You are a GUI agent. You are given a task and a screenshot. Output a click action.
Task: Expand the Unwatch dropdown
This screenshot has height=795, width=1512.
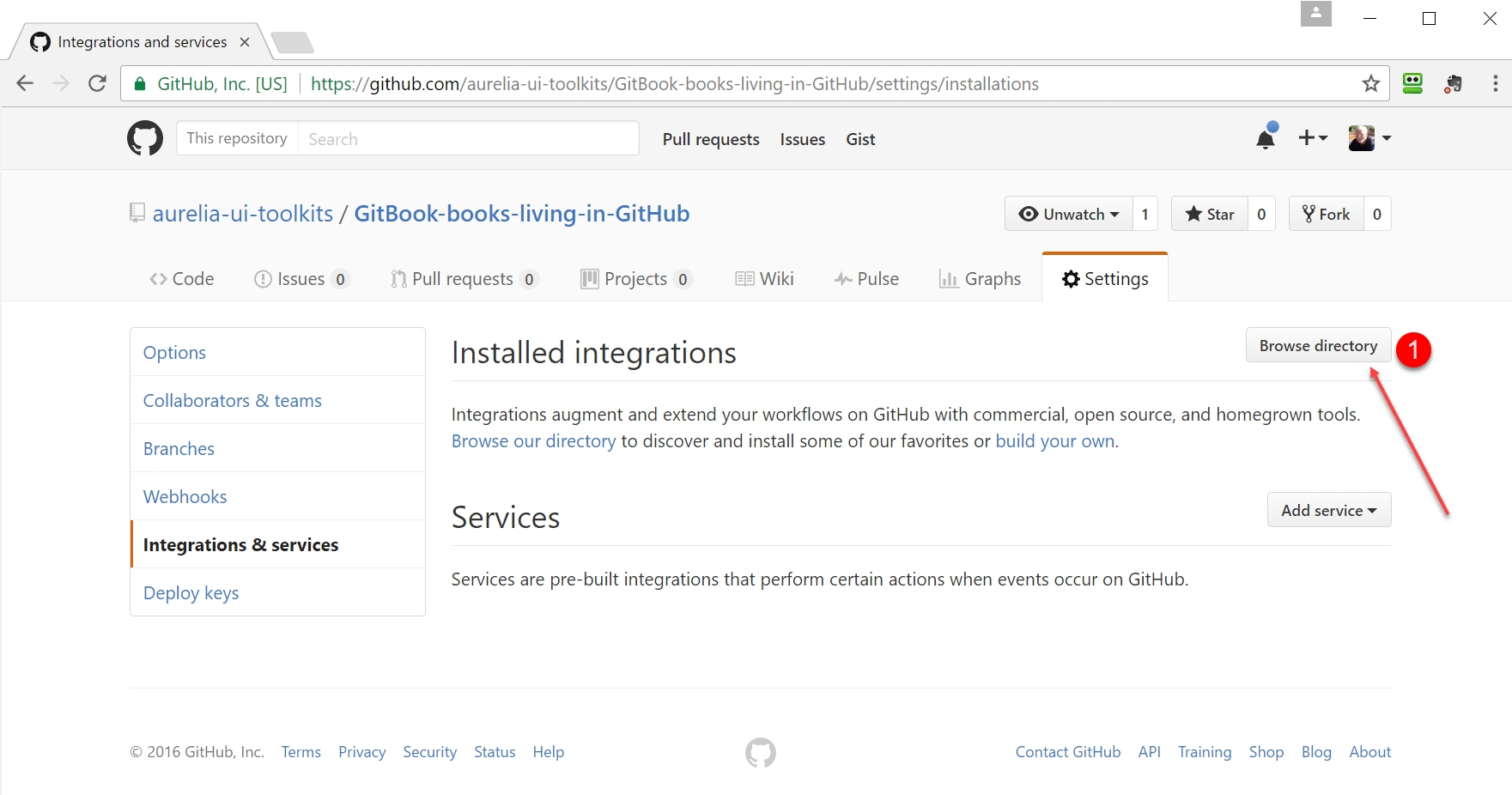pos(1069,215)
